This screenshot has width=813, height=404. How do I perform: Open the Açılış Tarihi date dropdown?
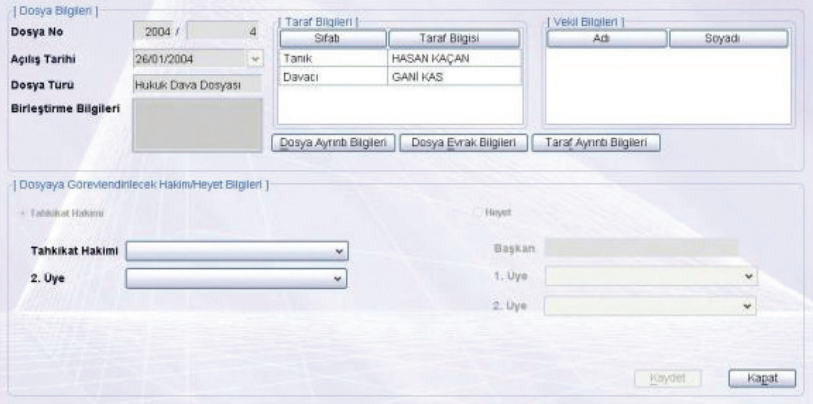click(252, 60)
